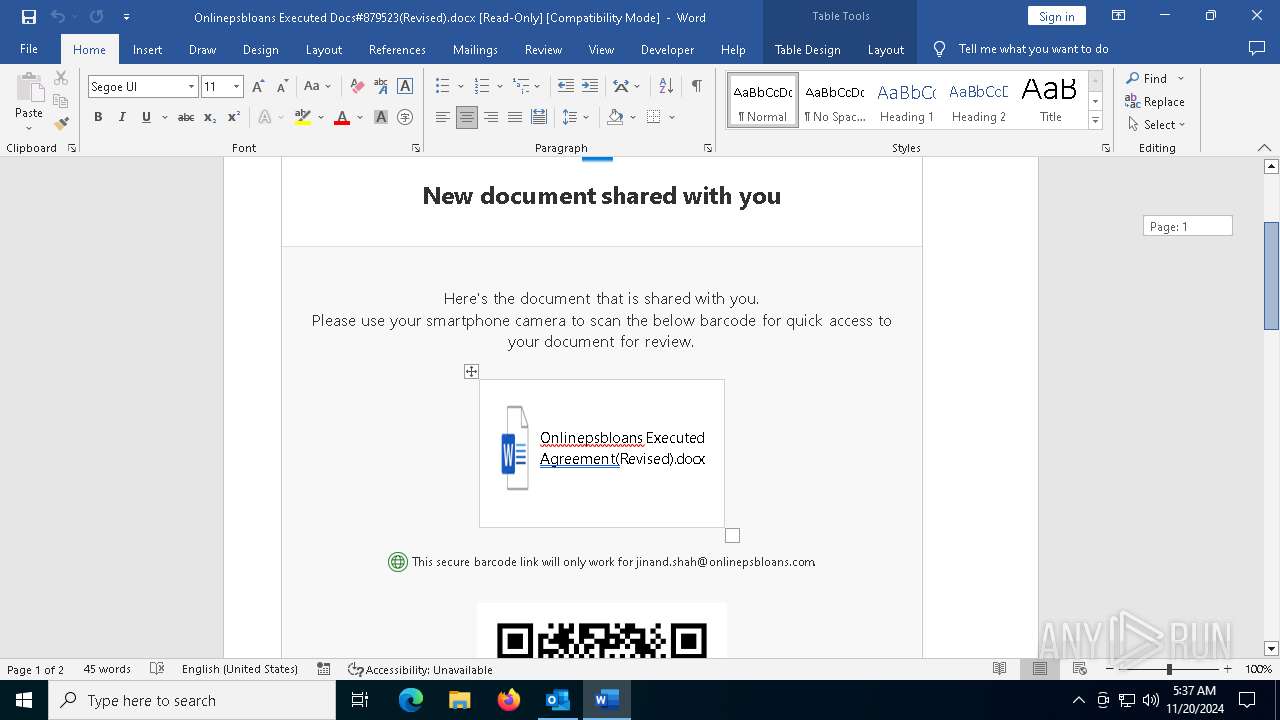Increase font size with Grow Font icon
This screenshot has height=720, width=1280.
pos(258,87)
